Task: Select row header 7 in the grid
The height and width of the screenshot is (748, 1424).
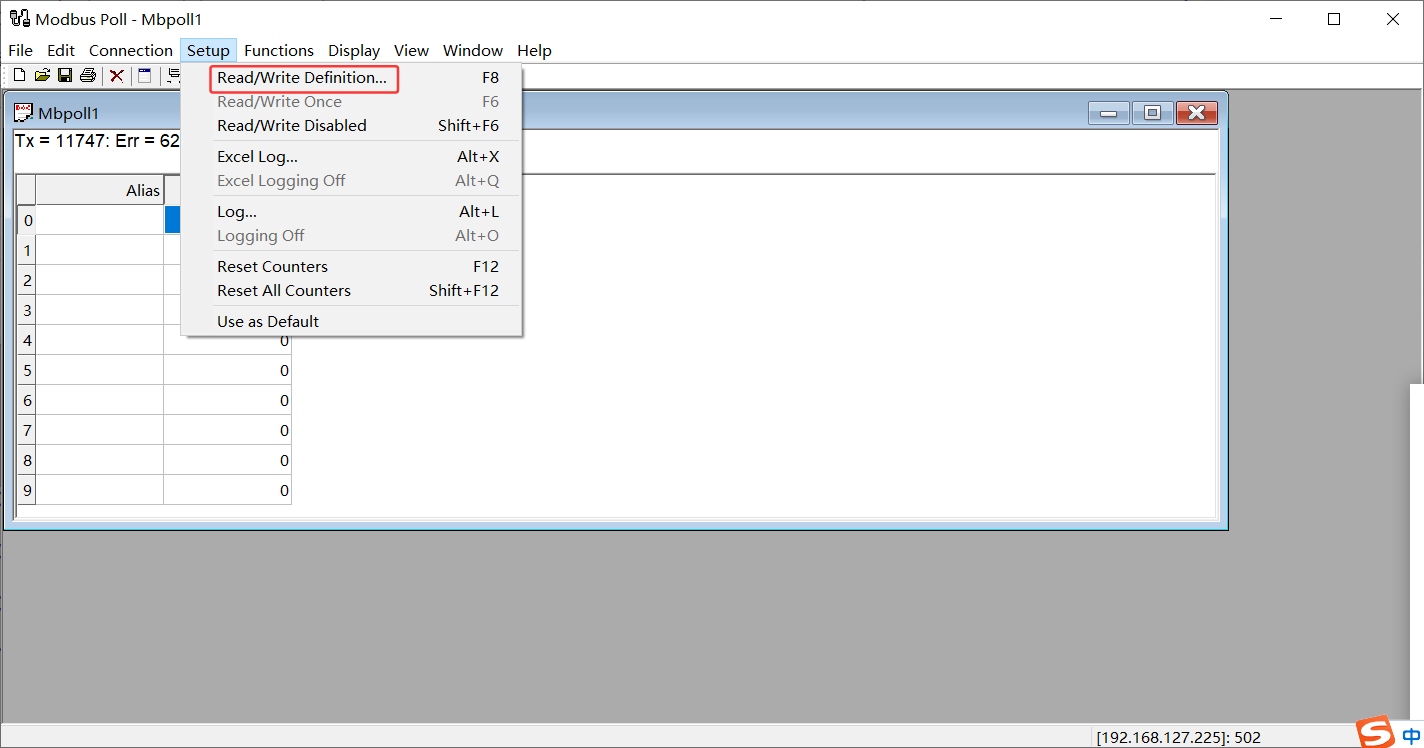Action: (27, 430)
